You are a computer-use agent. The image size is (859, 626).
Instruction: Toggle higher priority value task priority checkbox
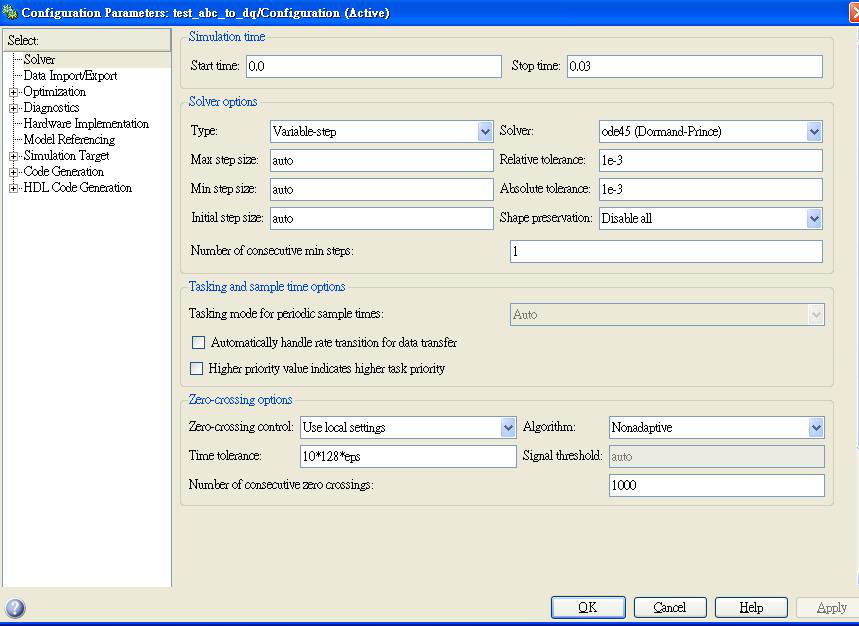point(197,369)
